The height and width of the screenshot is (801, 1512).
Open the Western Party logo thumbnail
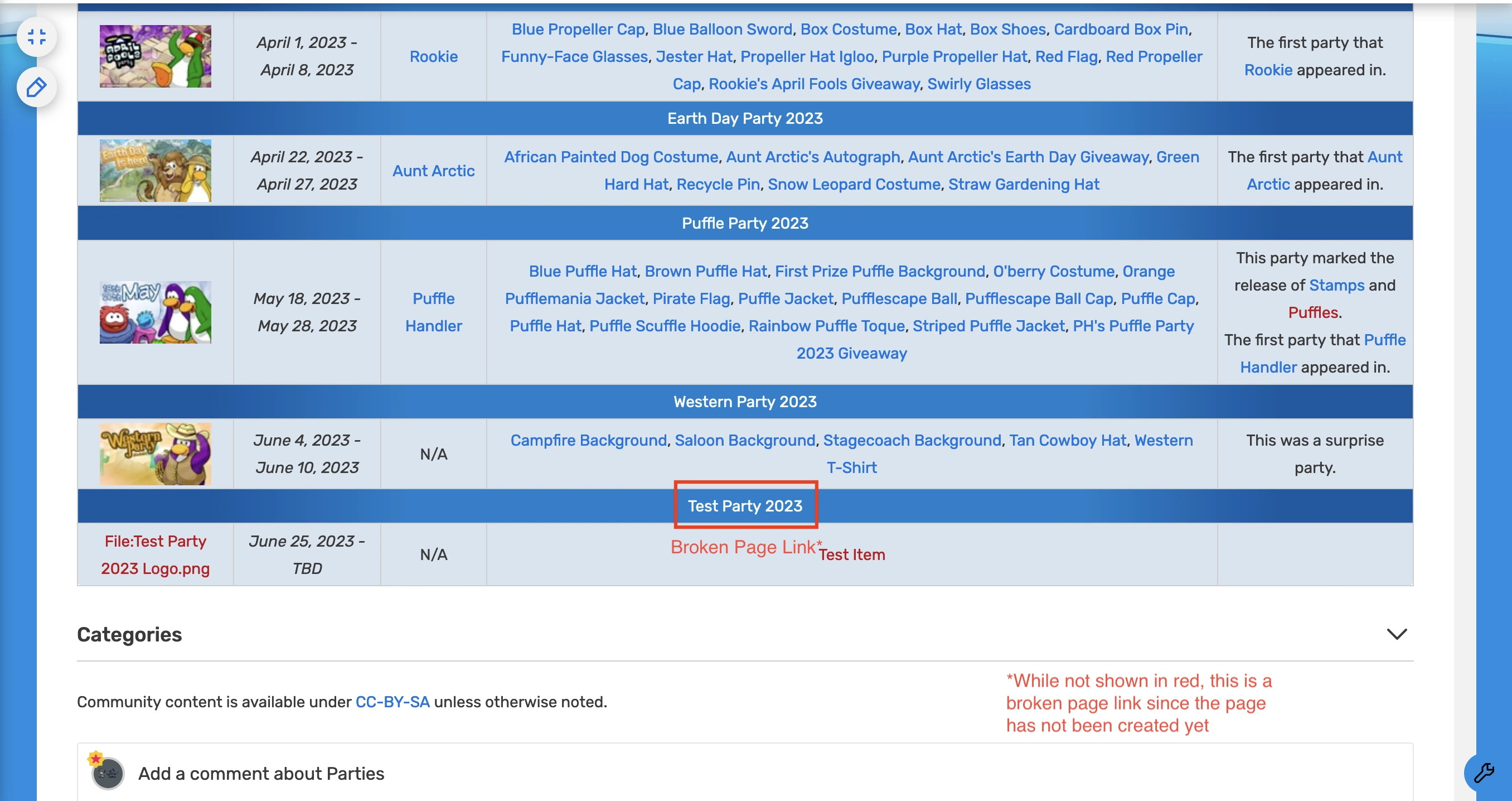[155, 453]
